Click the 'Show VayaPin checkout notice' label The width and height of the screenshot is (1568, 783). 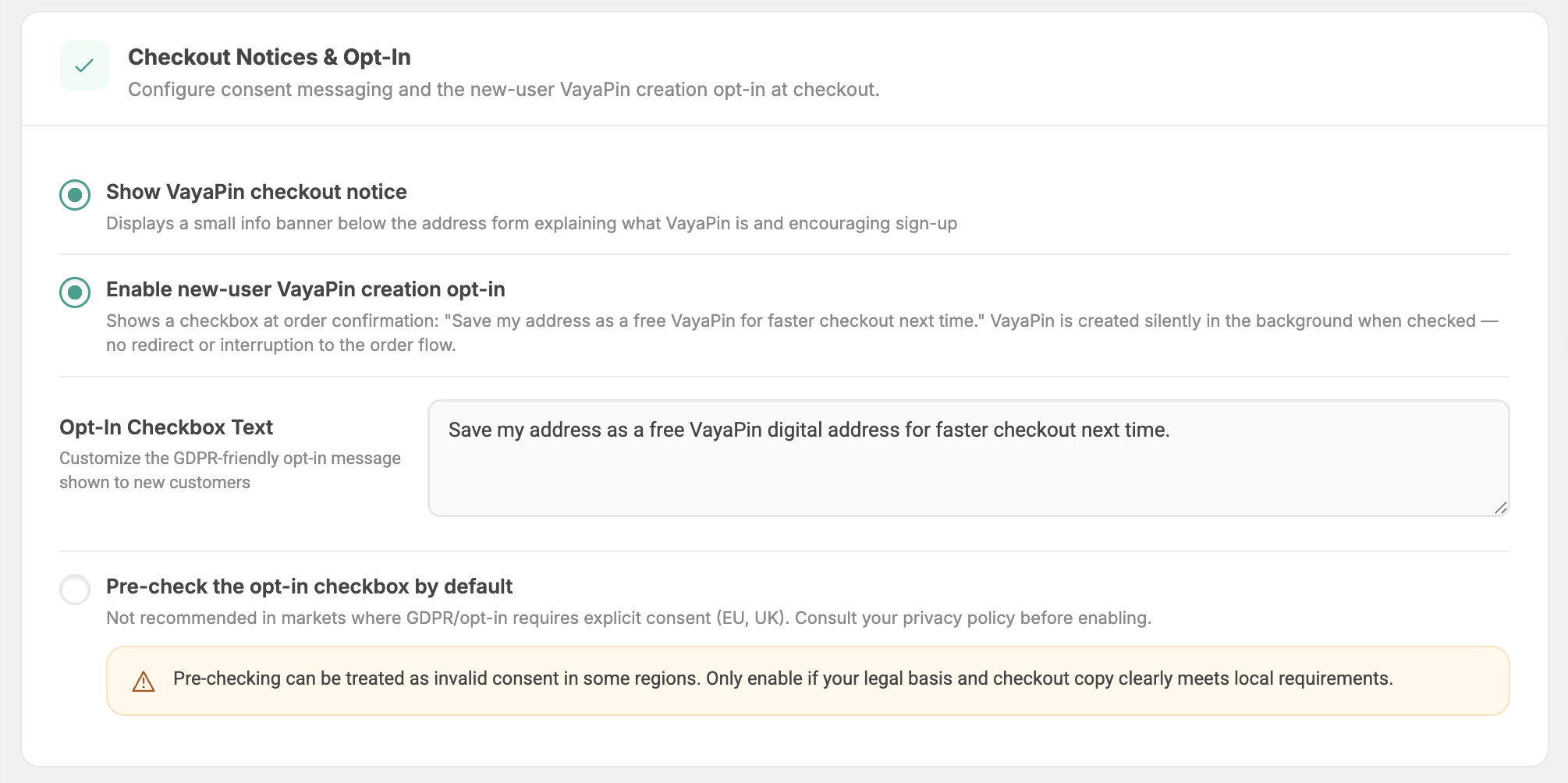click(257, 192)
